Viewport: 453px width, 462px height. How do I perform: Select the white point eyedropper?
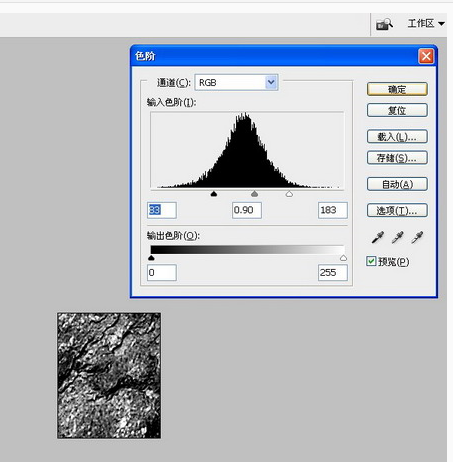[x=417, y=237]
